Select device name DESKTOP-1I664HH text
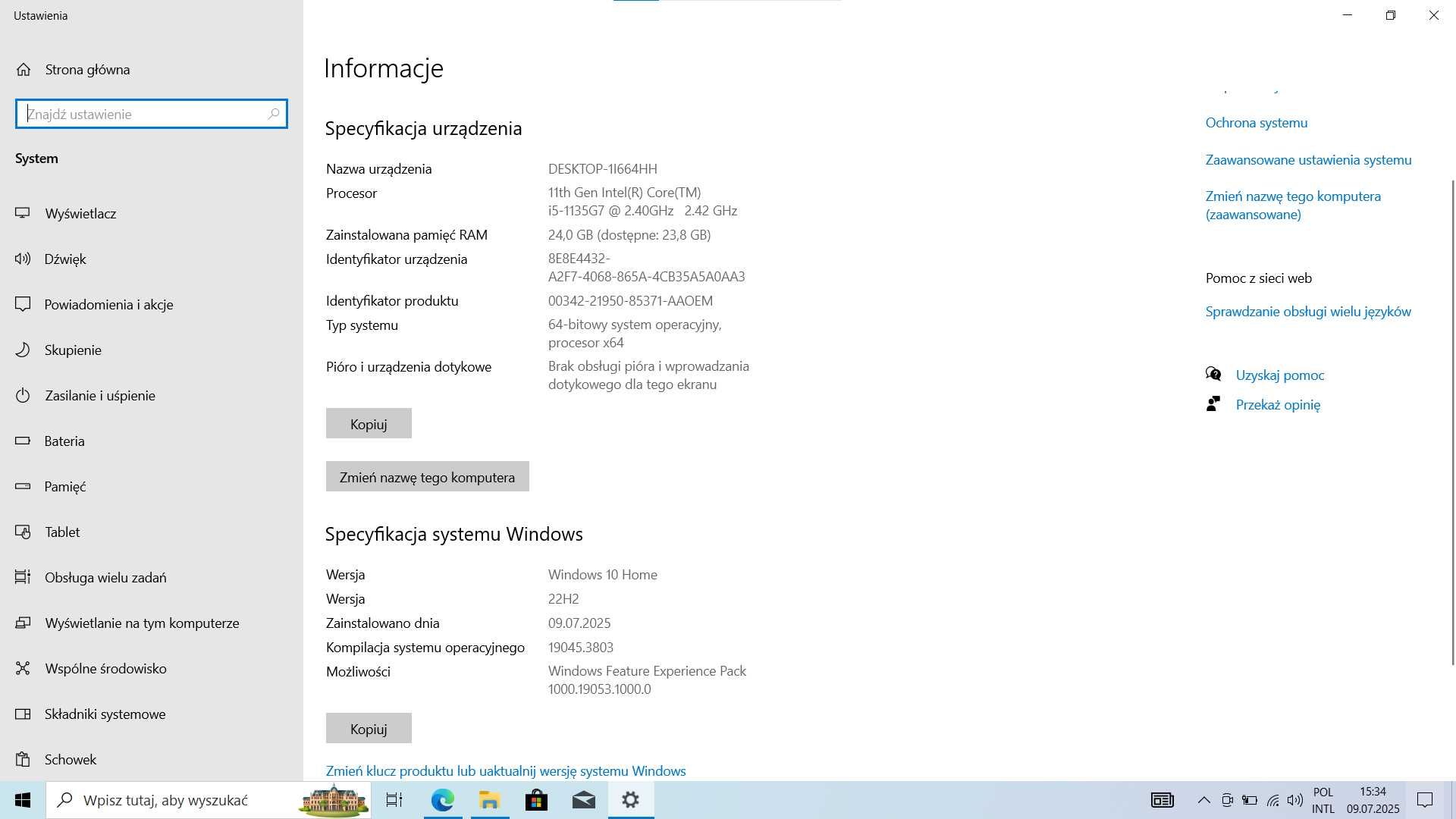The width and height of the screenshot is (1456, 819). coord(603,168)
